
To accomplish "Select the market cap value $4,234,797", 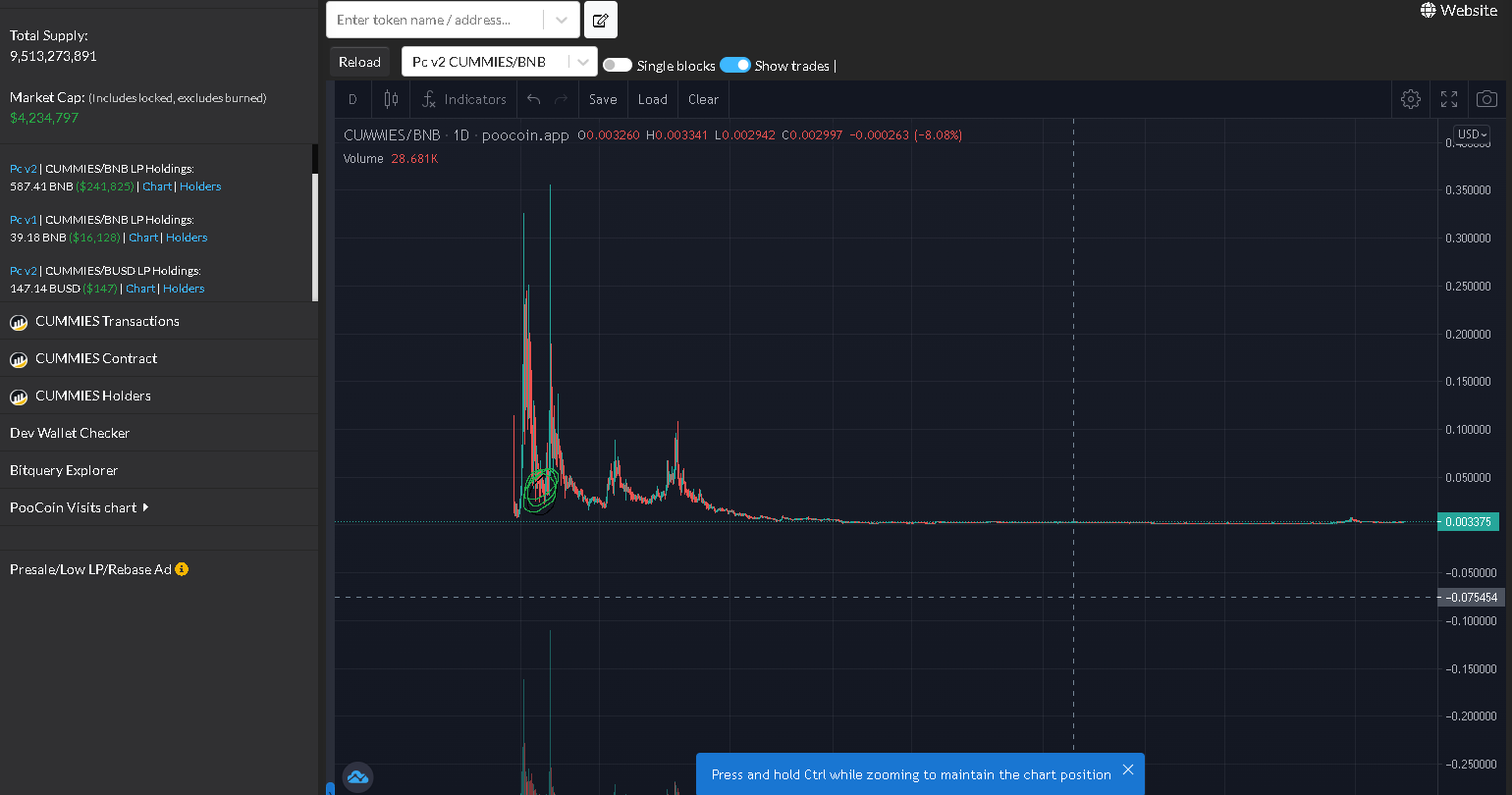I will click(x=44, y=118).
